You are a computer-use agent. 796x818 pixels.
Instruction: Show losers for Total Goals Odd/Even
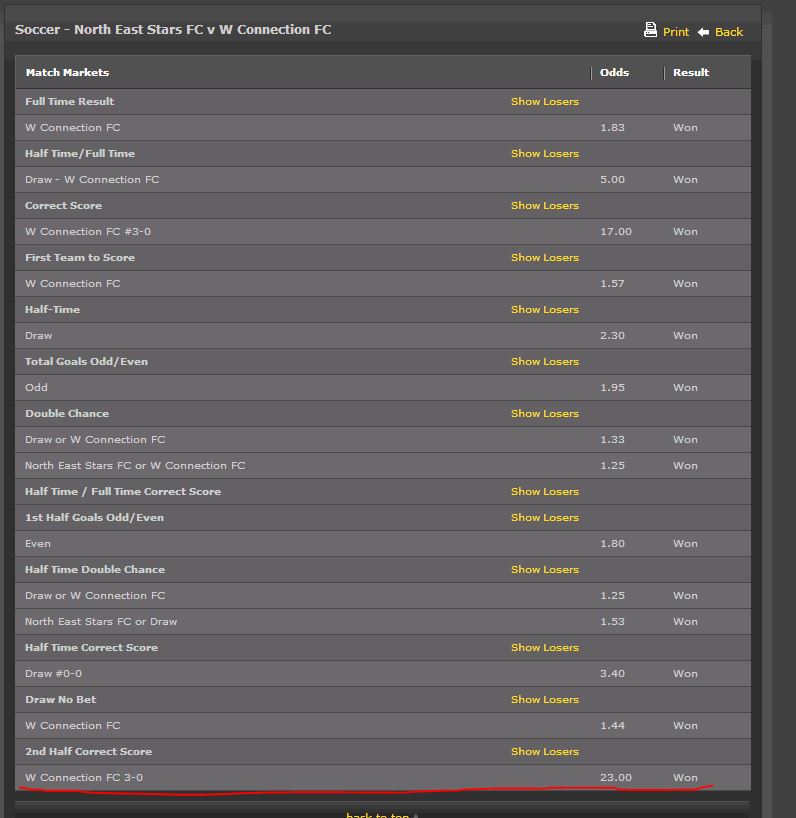pyautogui.click(x=545, y=362)
